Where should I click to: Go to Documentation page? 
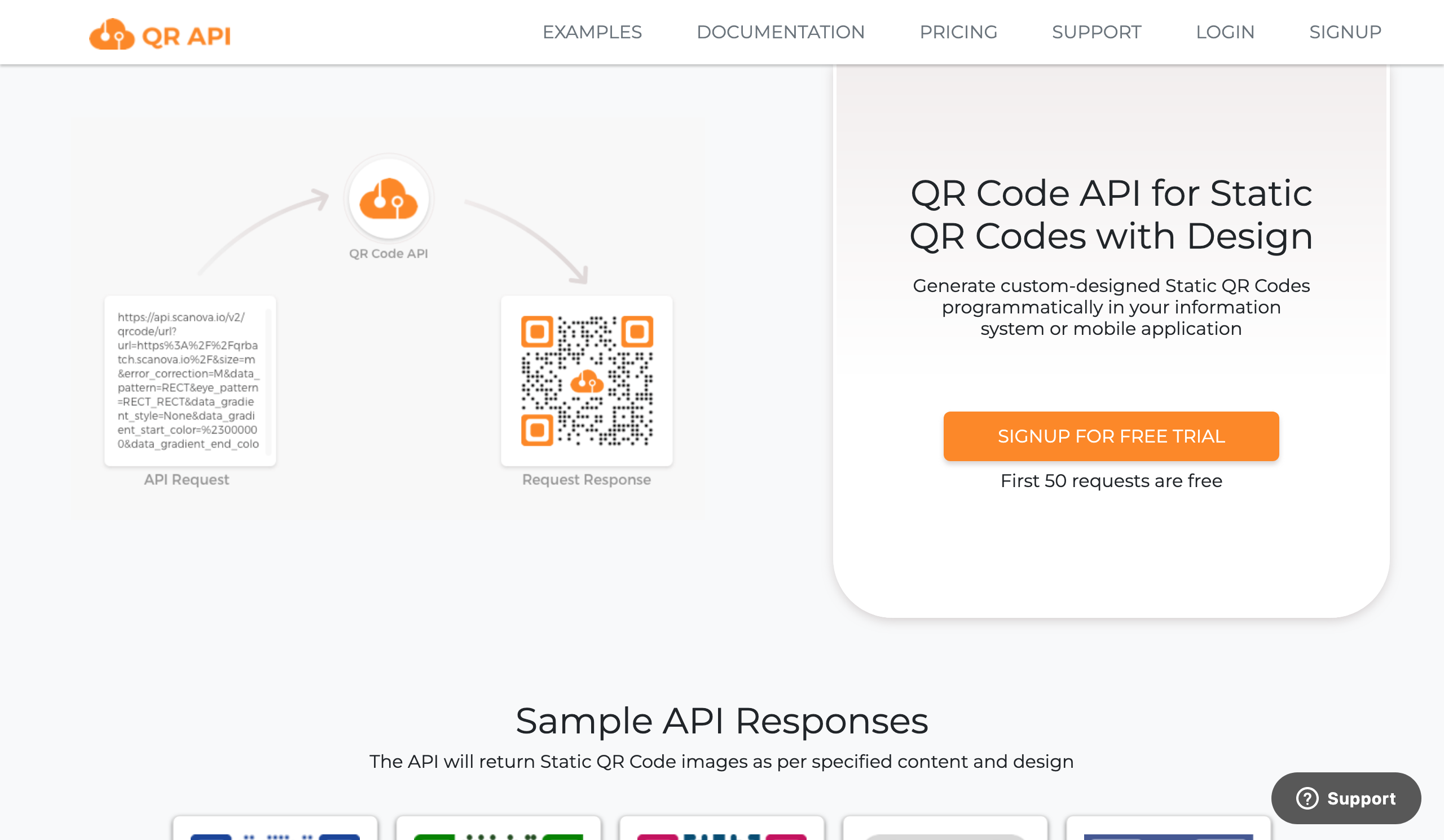click(x=781, y=32)
